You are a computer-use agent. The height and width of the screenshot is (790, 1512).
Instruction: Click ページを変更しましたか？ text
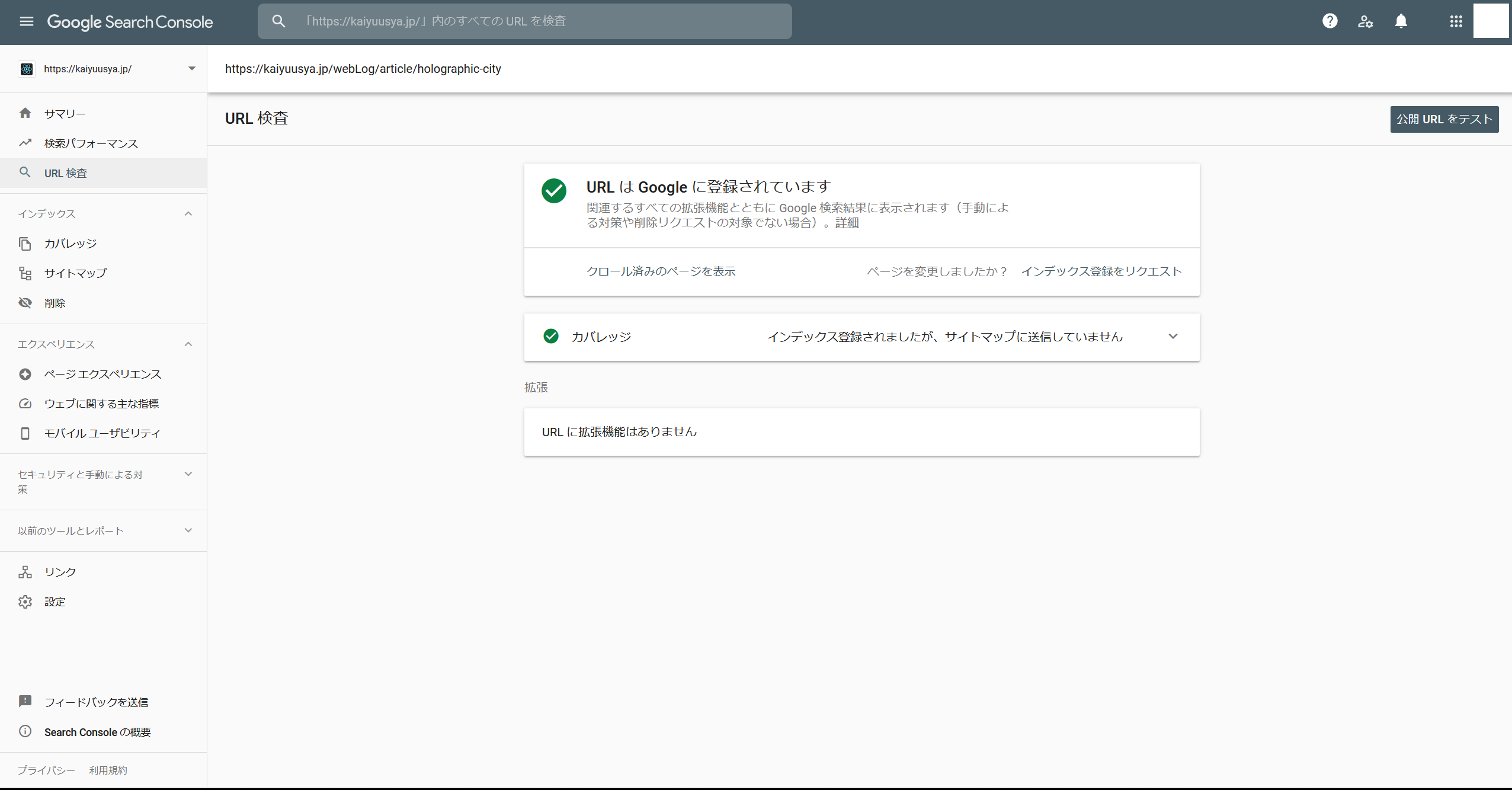pos(937,271)
